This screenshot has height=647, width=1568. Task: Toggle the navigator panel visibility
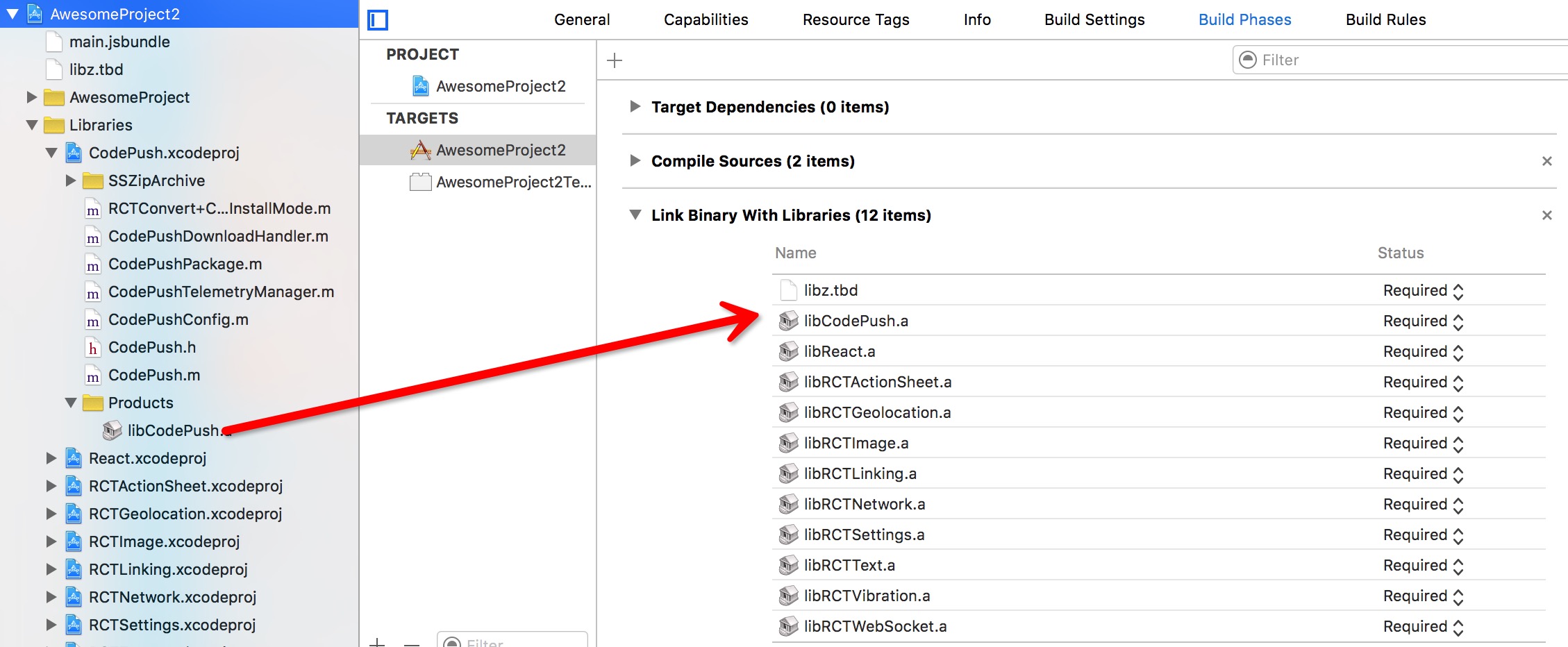tap(378, 20)
